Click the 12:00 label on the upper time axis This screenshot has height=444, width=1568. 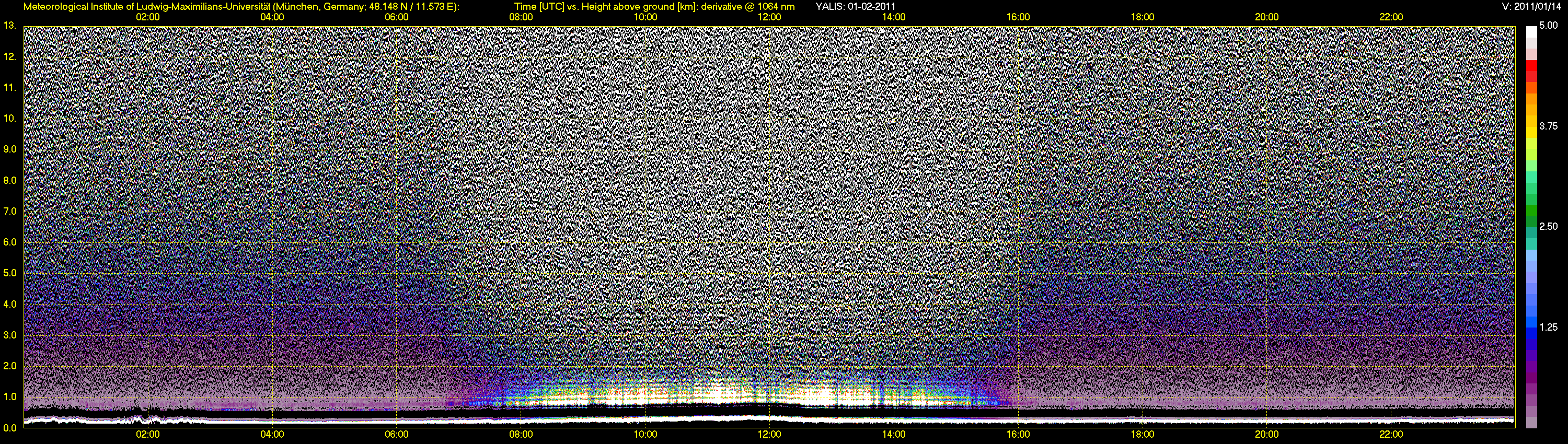(x=770, y=17)
